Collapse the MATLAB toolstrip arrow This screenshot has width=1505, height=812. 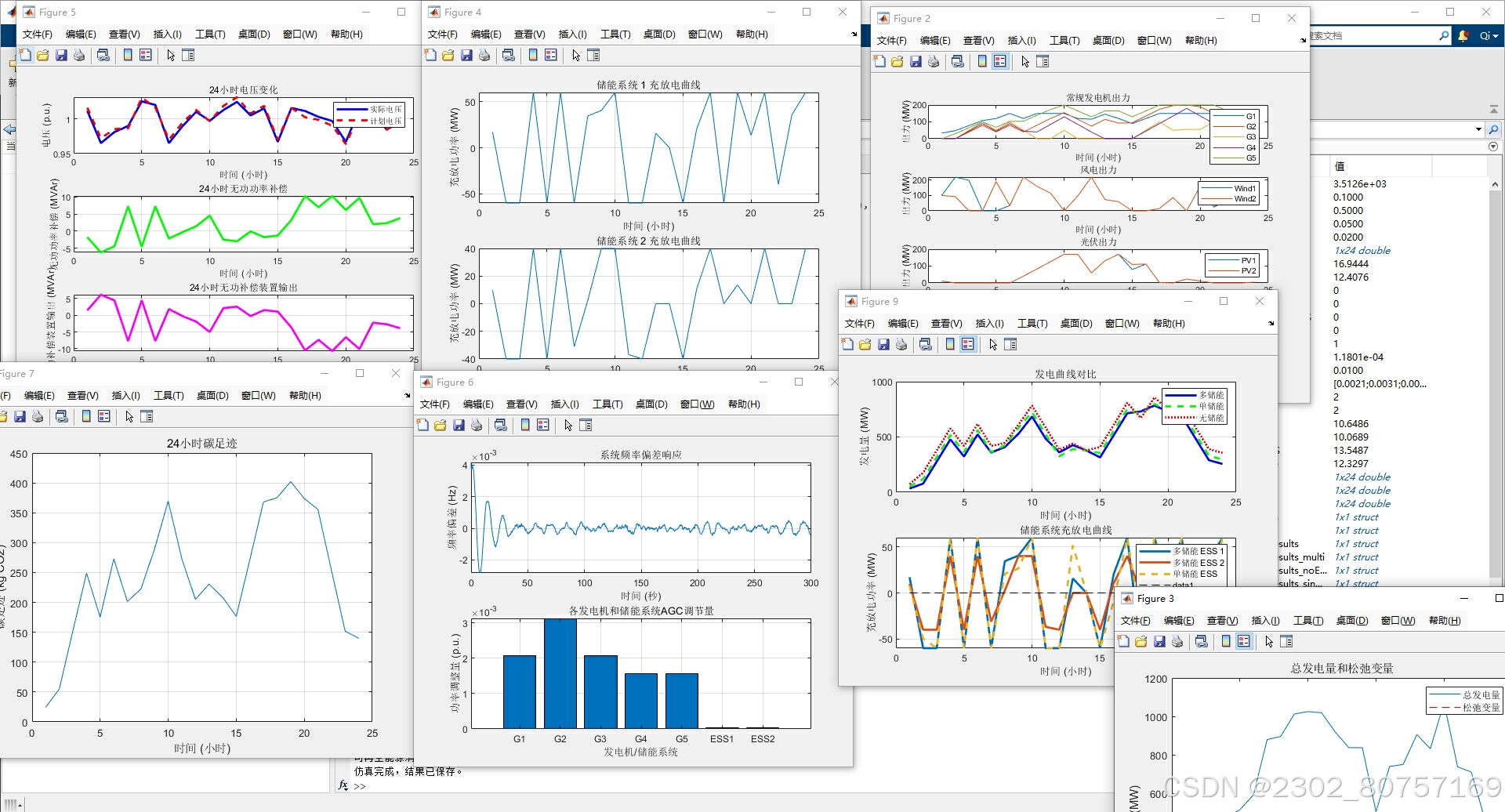coord(1494,110)
